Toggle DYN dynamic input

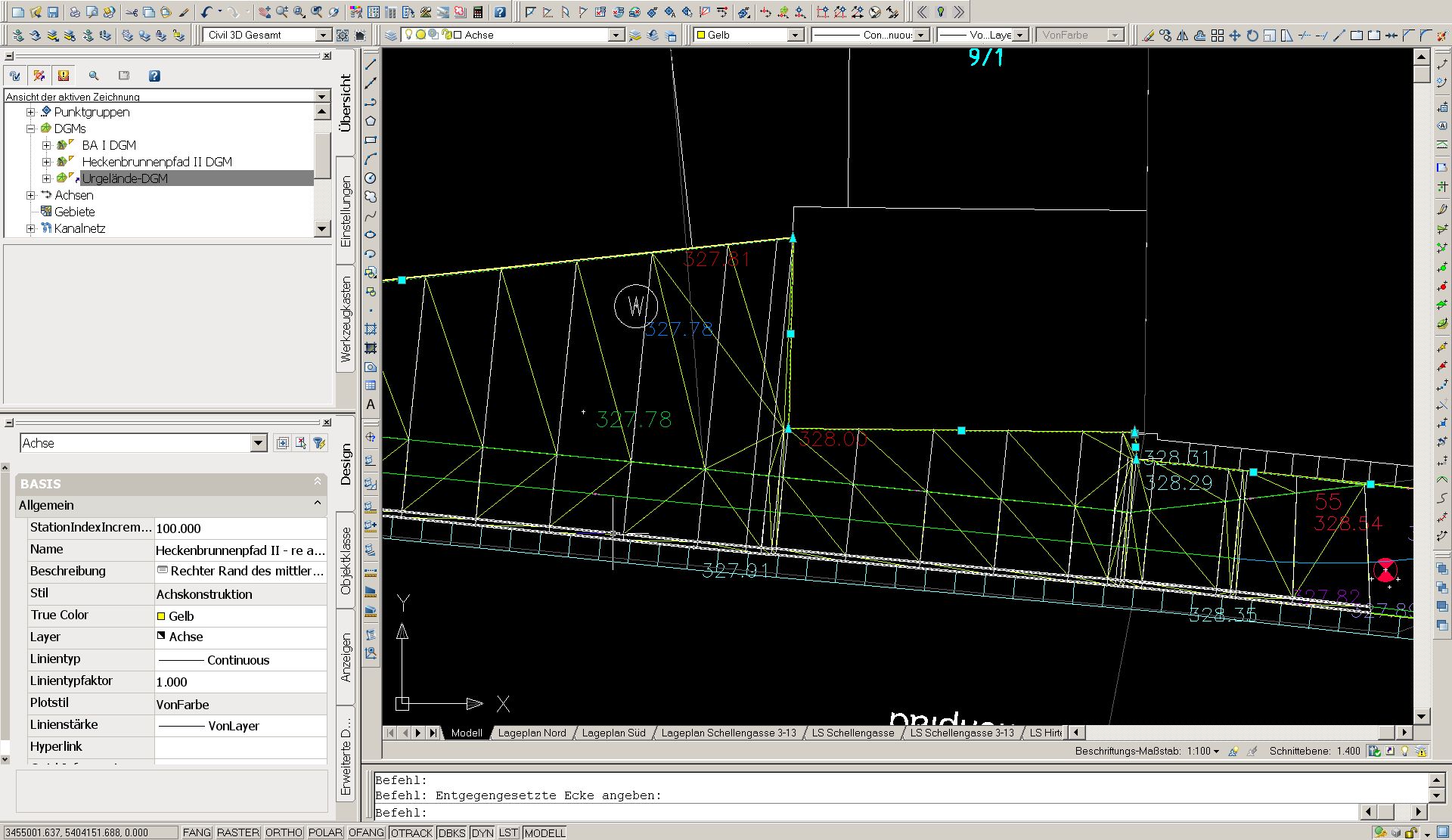coord(482,832)
